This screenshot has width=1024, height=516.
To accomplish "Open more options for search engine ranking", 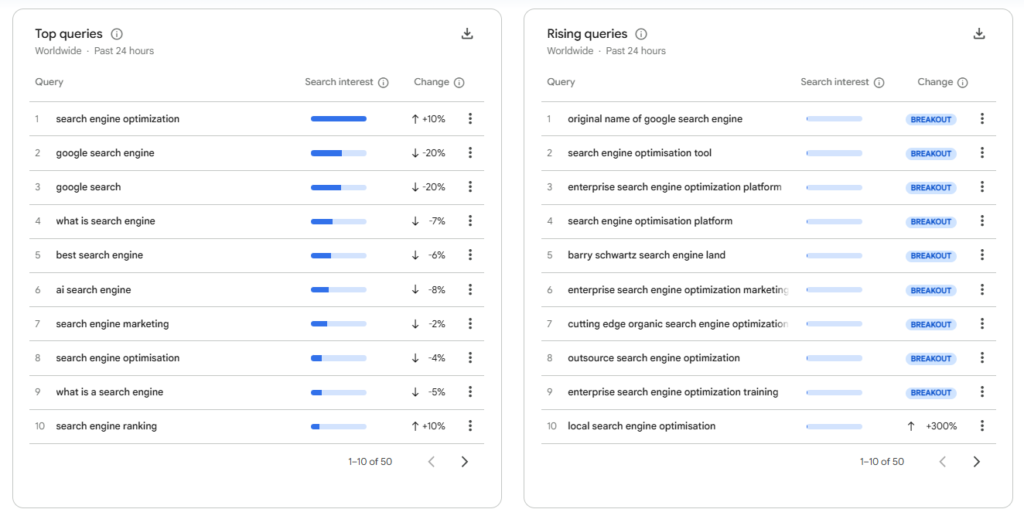I will click(470, 426).
